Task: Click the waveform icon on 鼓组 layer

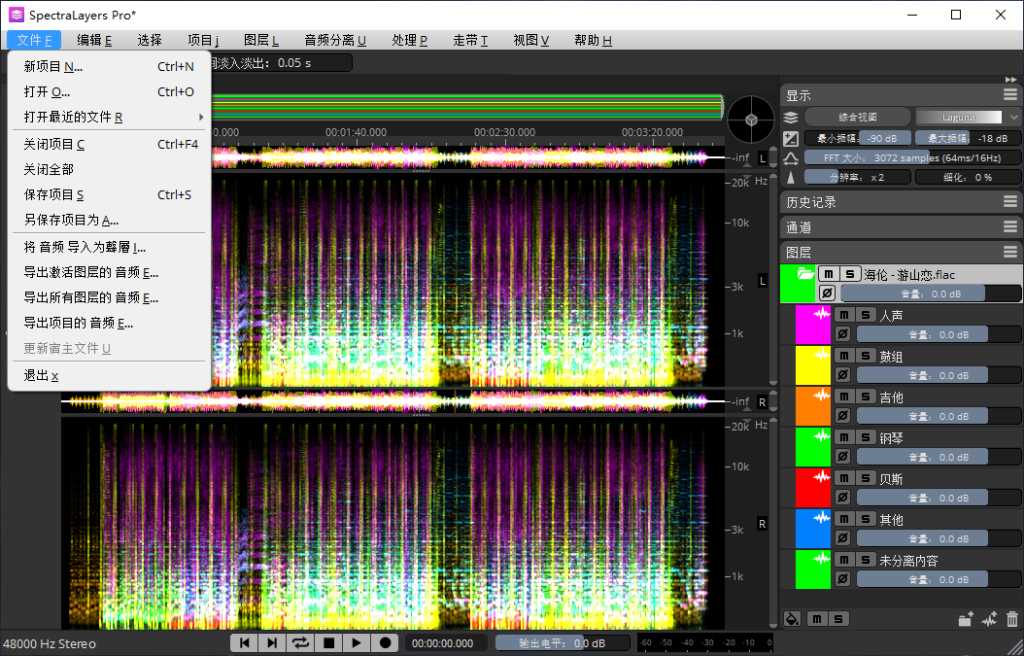Action: [x=822, y=355]
